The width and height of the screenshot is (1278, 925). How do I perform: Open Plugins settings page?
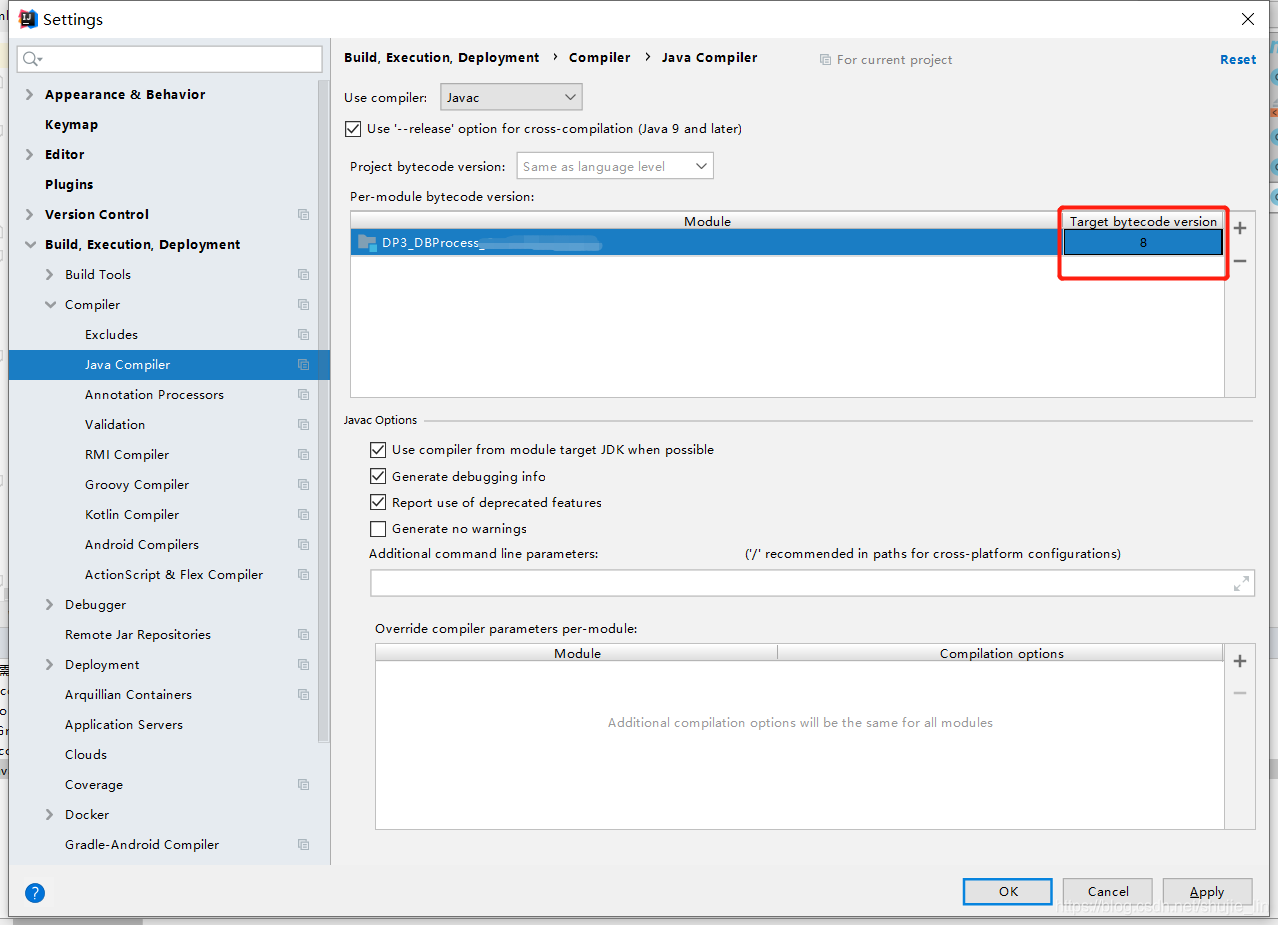click(x=69, y=184)
